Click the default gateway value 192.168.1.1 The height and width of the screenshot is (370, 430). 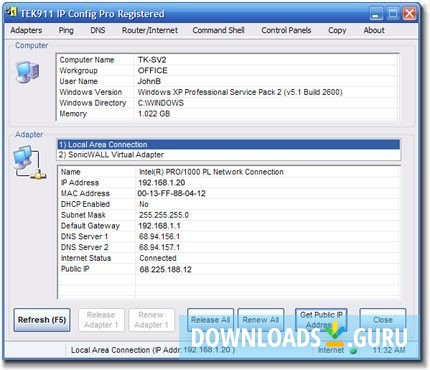point(160,226)
